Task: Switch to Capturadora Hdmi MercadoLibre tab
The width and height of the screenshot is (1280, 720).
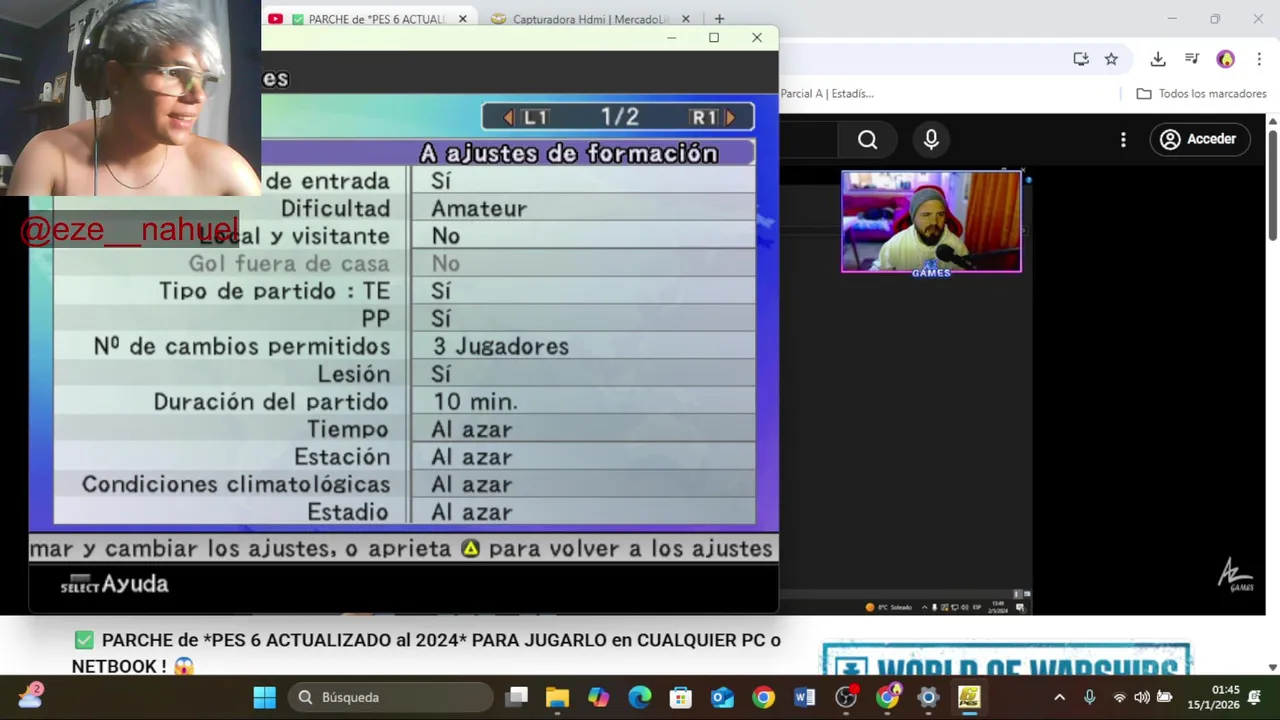Action: point(590,19)
